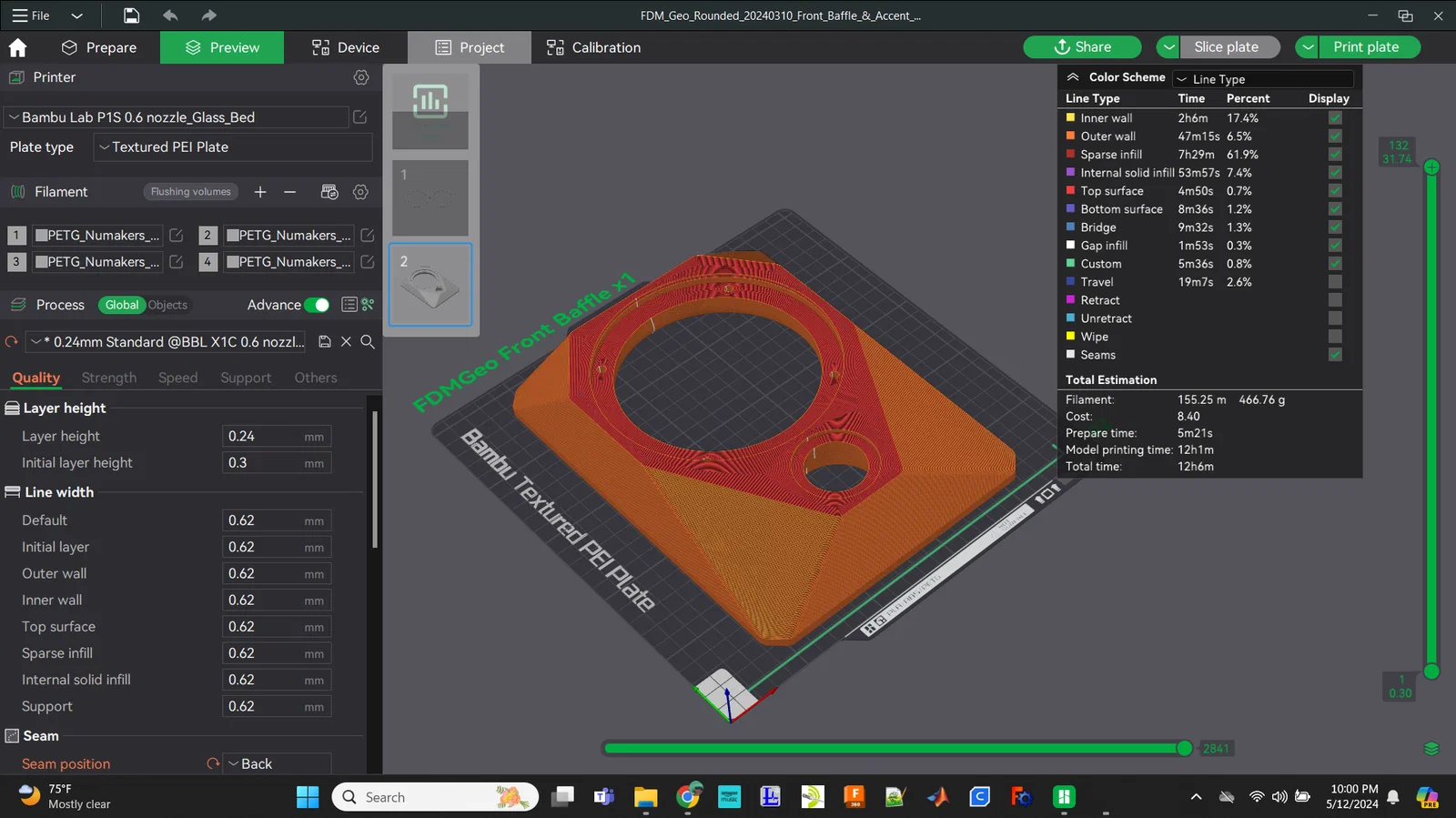Enable Retract display checkbox

click(1335, 300)
